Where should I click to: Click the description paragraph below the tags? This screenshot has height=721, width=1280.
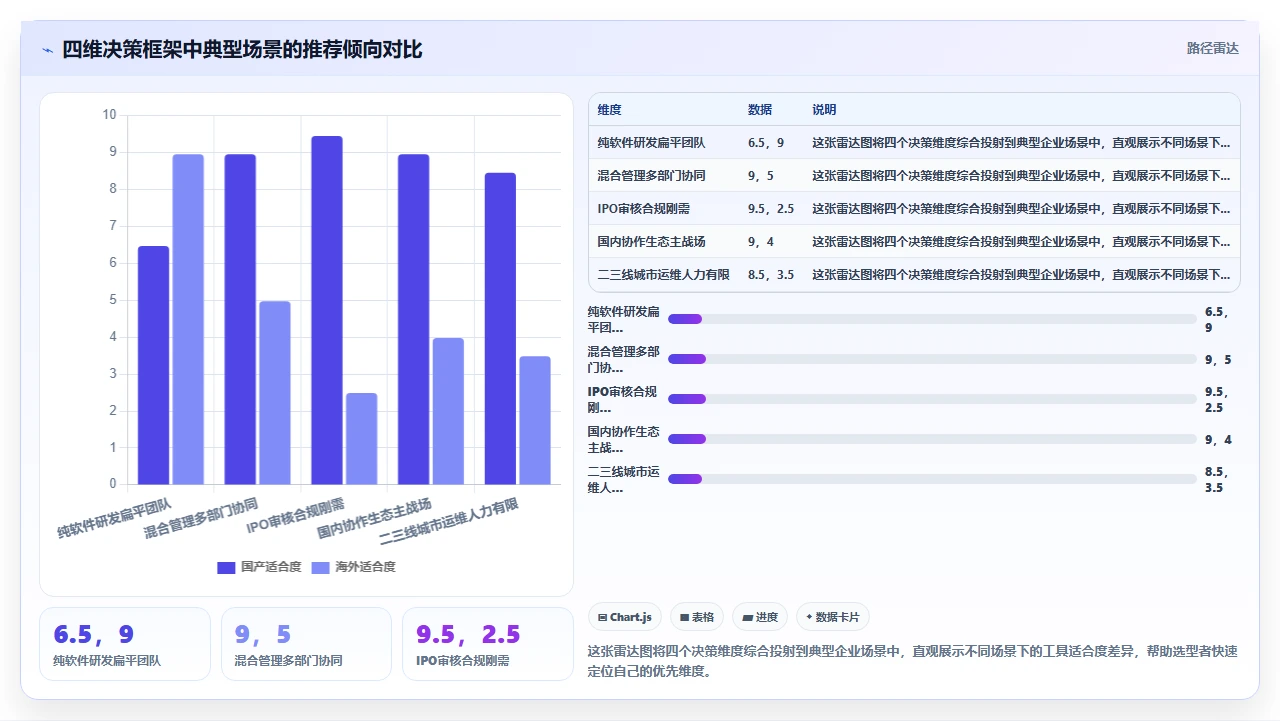click(x=914, y=661)
